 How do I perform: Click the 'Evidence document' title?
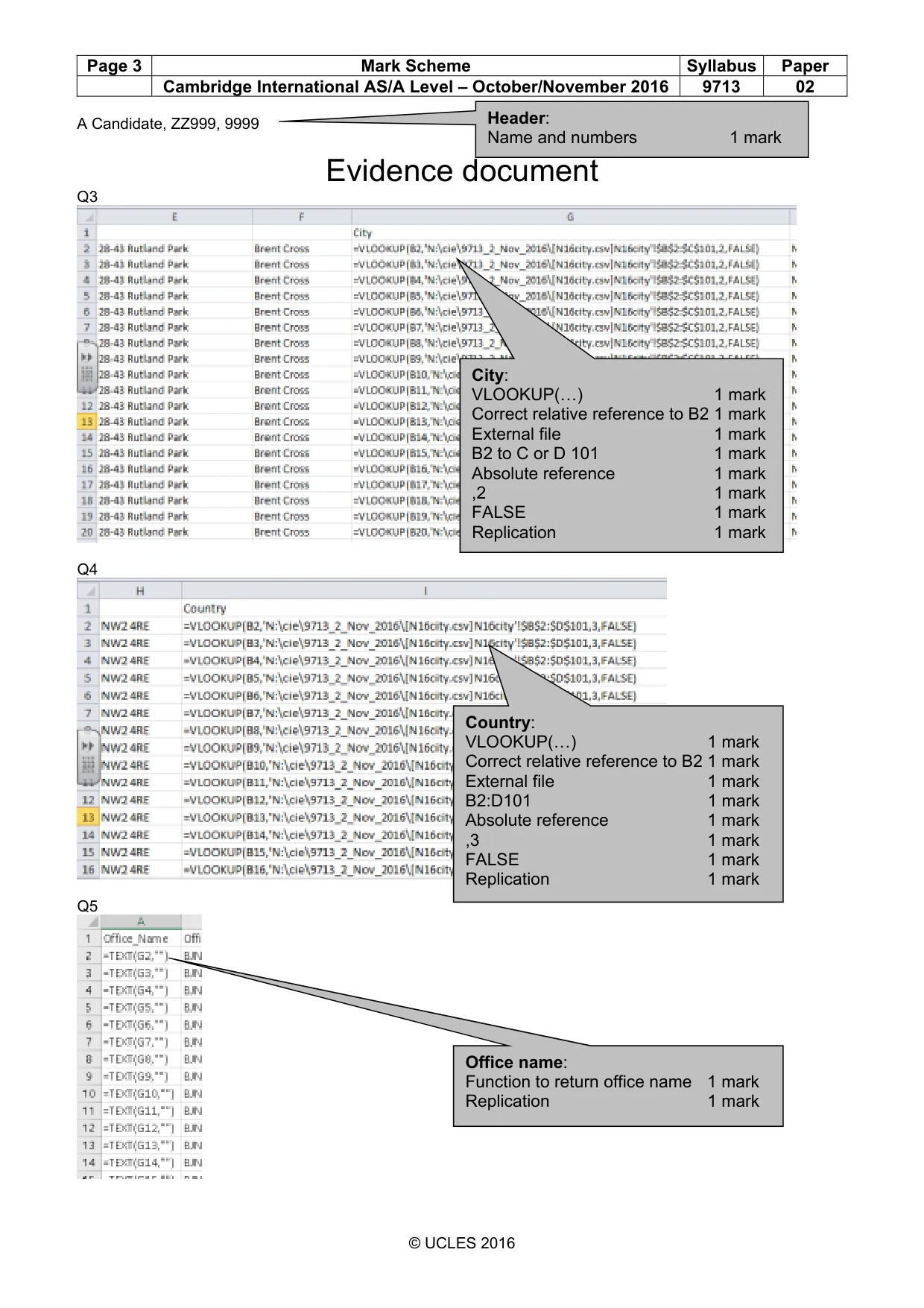coord(462,171)
